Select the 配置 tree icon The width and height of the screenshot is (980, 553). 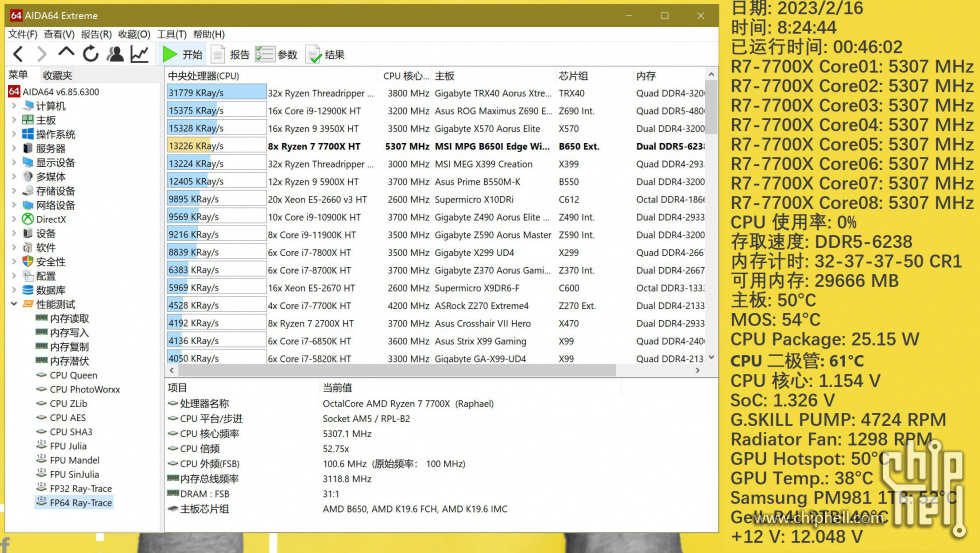click(x=28, y=276)
